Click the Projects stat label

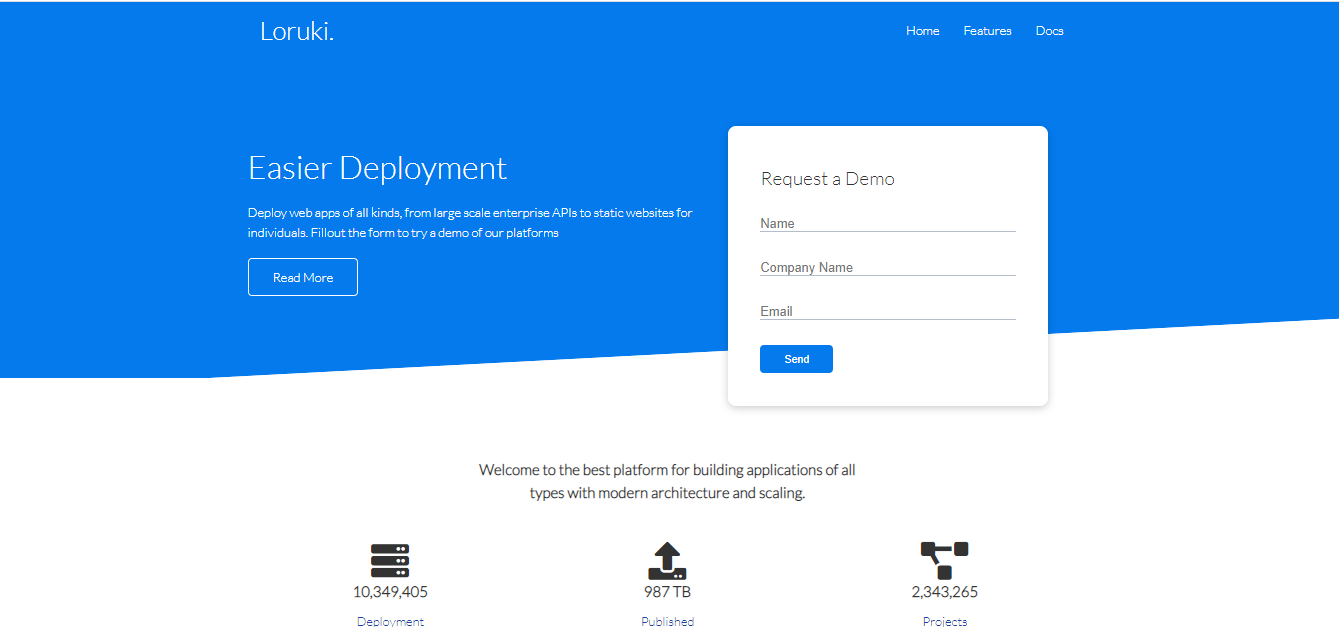coord(944,620)
